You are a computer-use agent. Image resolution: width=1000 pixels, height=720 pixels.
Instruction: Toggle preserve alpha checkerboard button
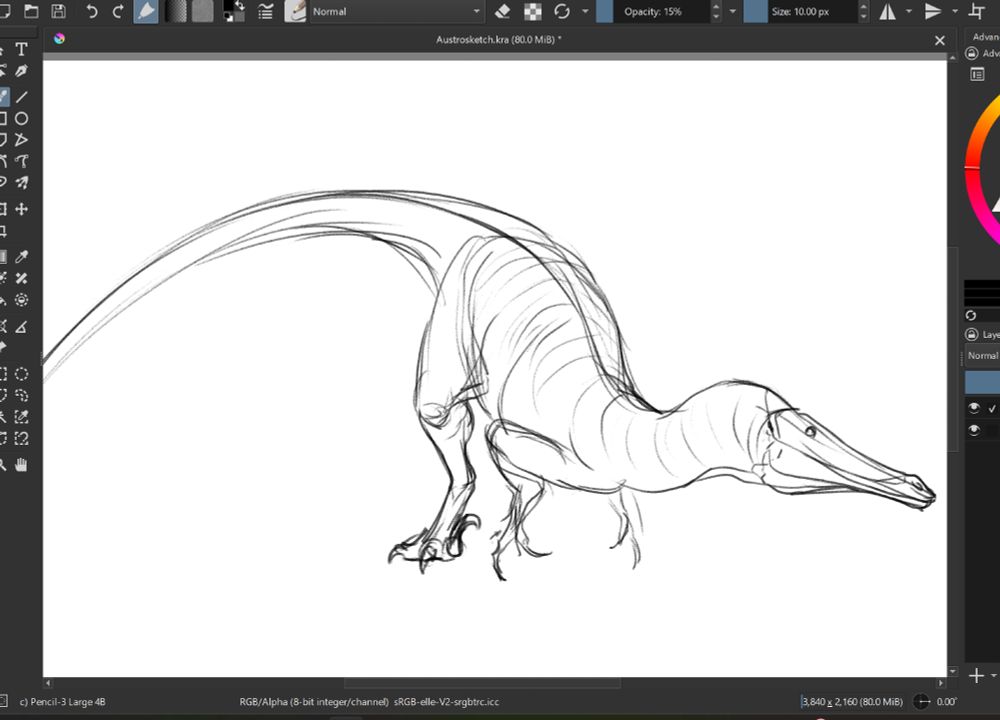533,11
